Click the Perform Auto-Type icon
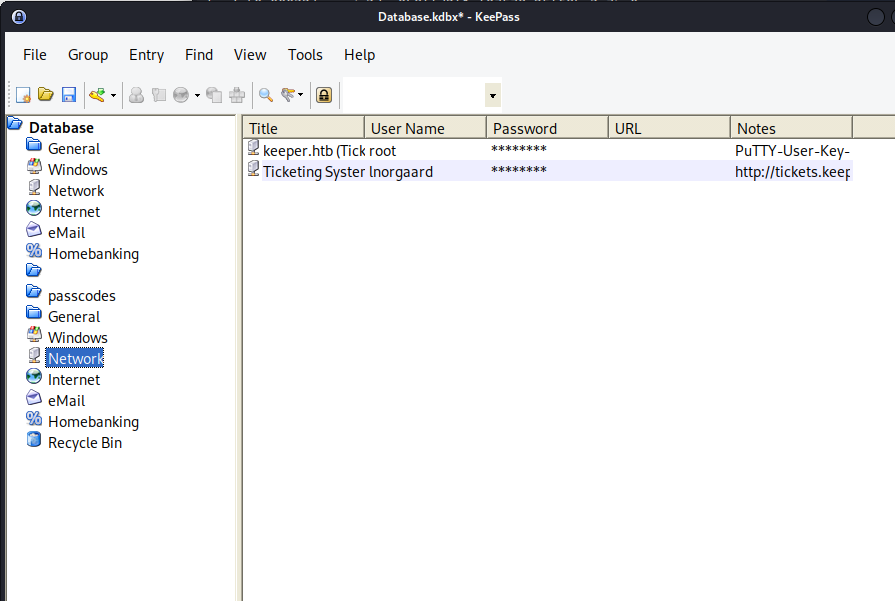The height and width of the screenshot is (601, 895). click(x=237, y=95)
